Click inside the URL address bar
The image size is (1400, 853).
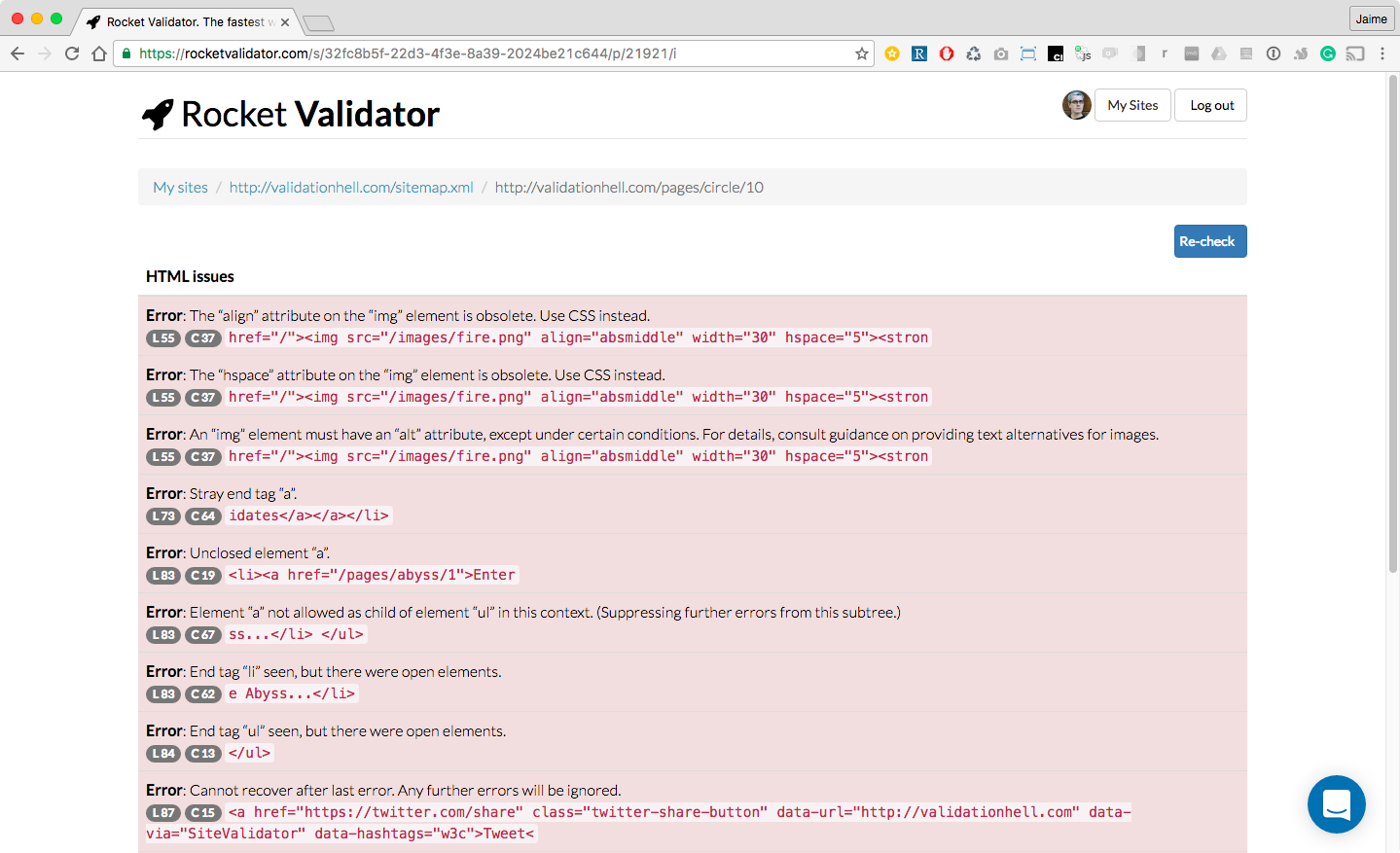coord(494,53)
